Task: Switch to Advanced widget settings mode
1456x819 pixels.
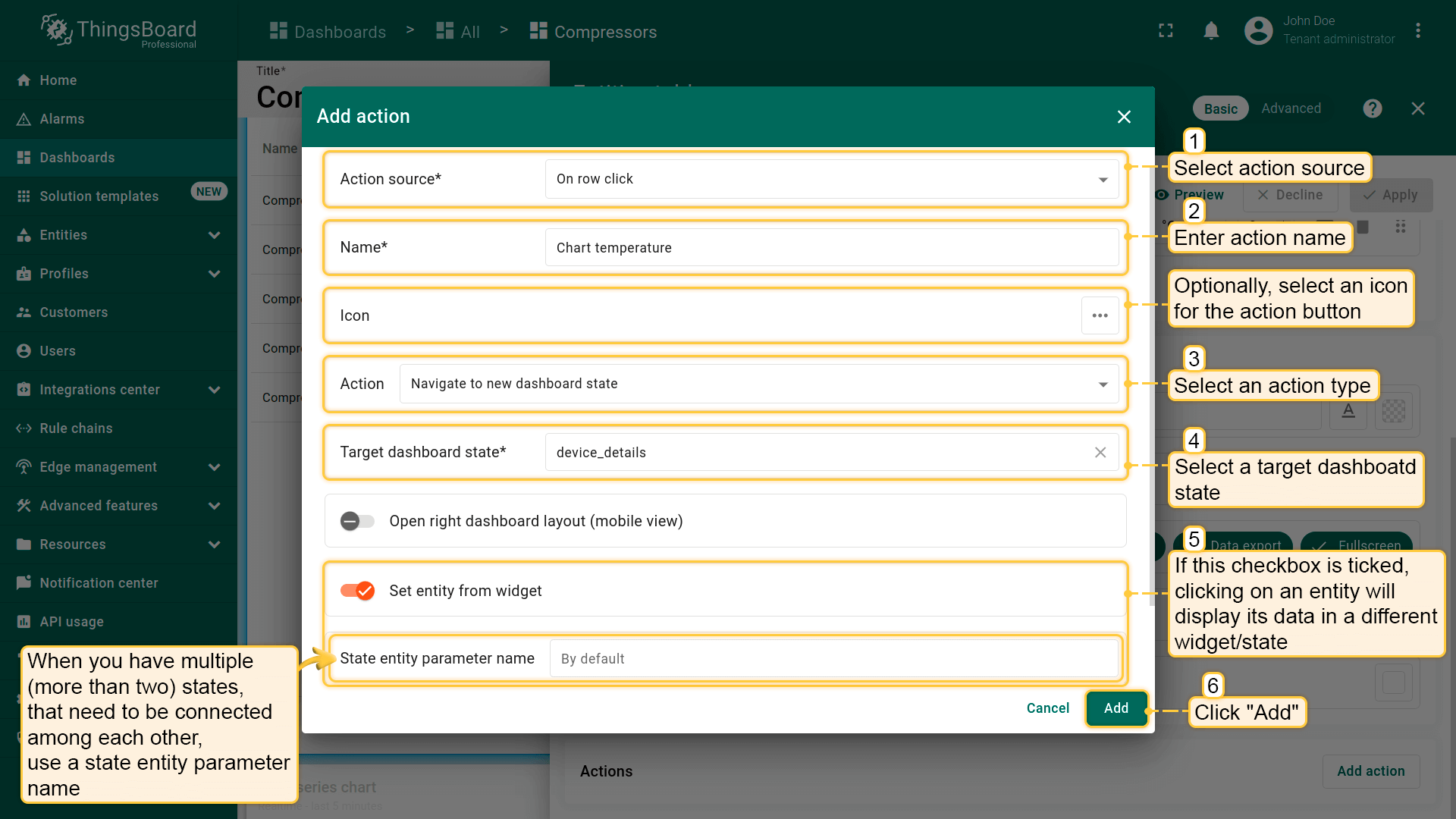Action: [1291, 108]
